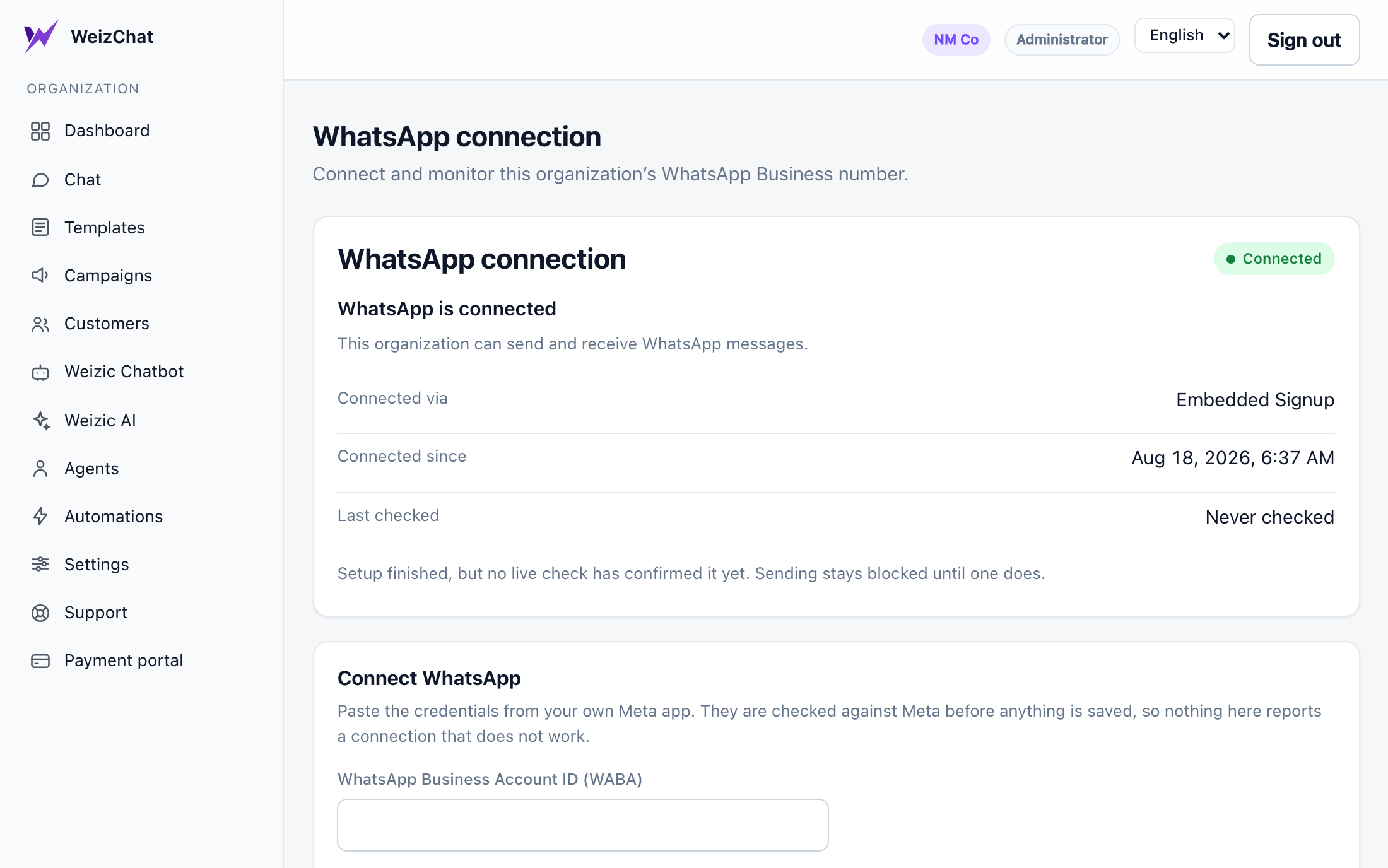1388x868 pixels.
Task: Click the NM Co organization badge
Action: 956,40
